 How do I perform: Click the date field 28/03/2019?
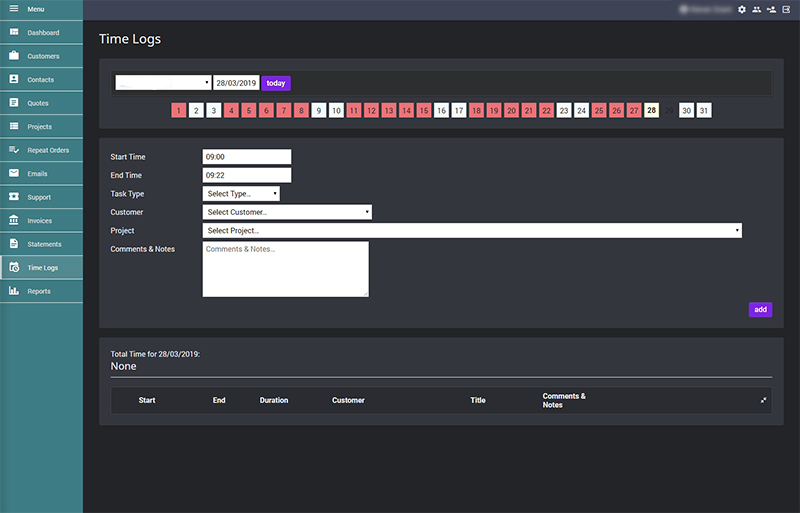pos(236,83)
